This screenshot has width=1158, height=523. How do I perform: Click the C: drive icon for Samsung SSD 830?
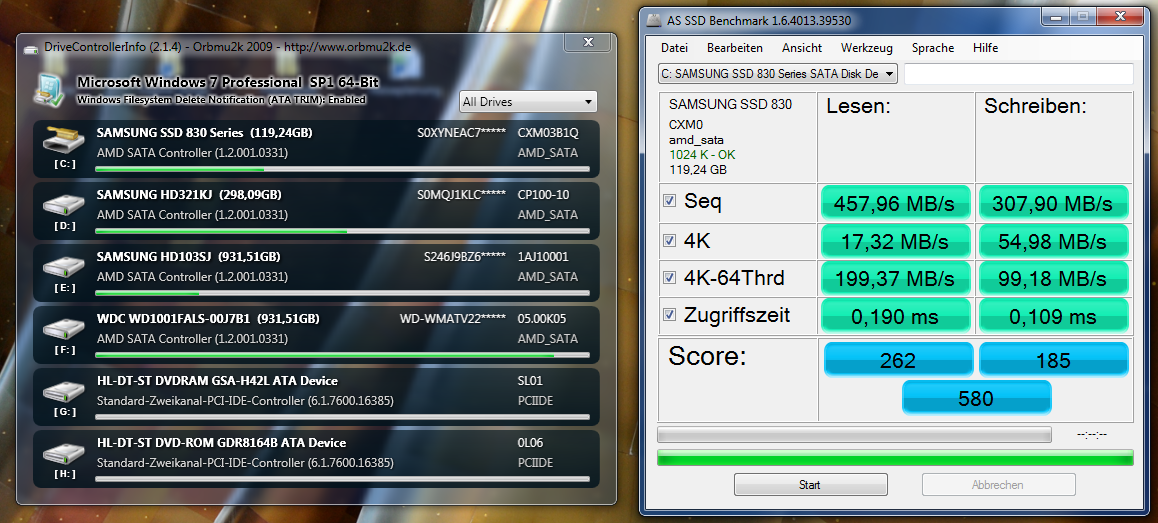[65, 140]
